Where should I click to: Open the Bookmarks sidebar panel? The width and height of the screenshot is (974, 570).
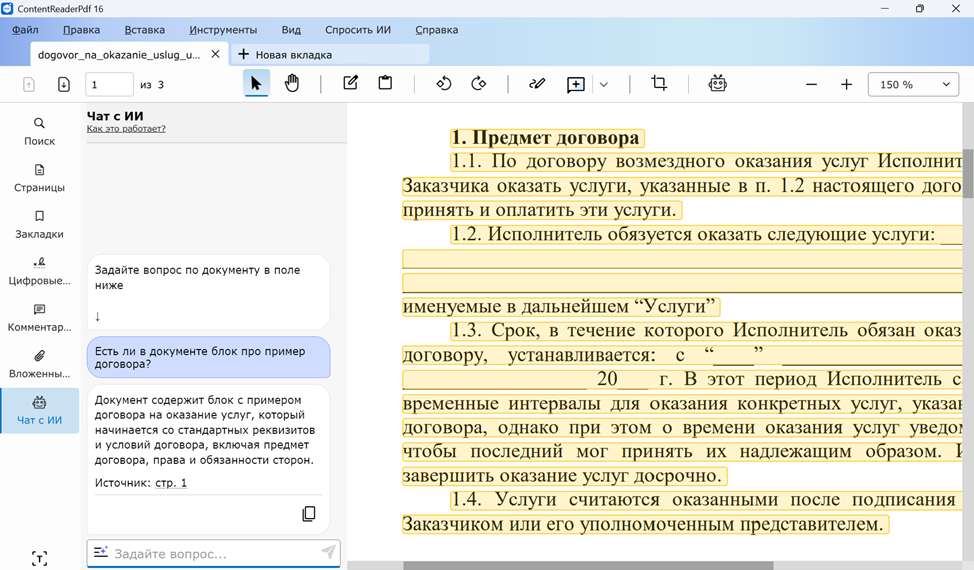(x=40, y=224)
